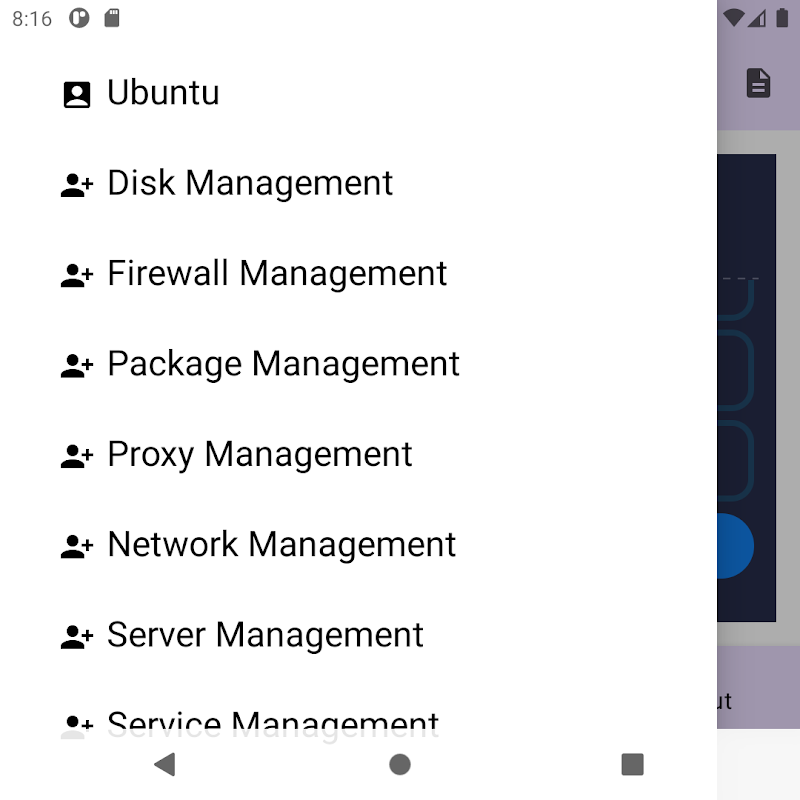The width and height of the screenshot is (800, 800).
Task: Select Network Management
Action: [281, 545]
